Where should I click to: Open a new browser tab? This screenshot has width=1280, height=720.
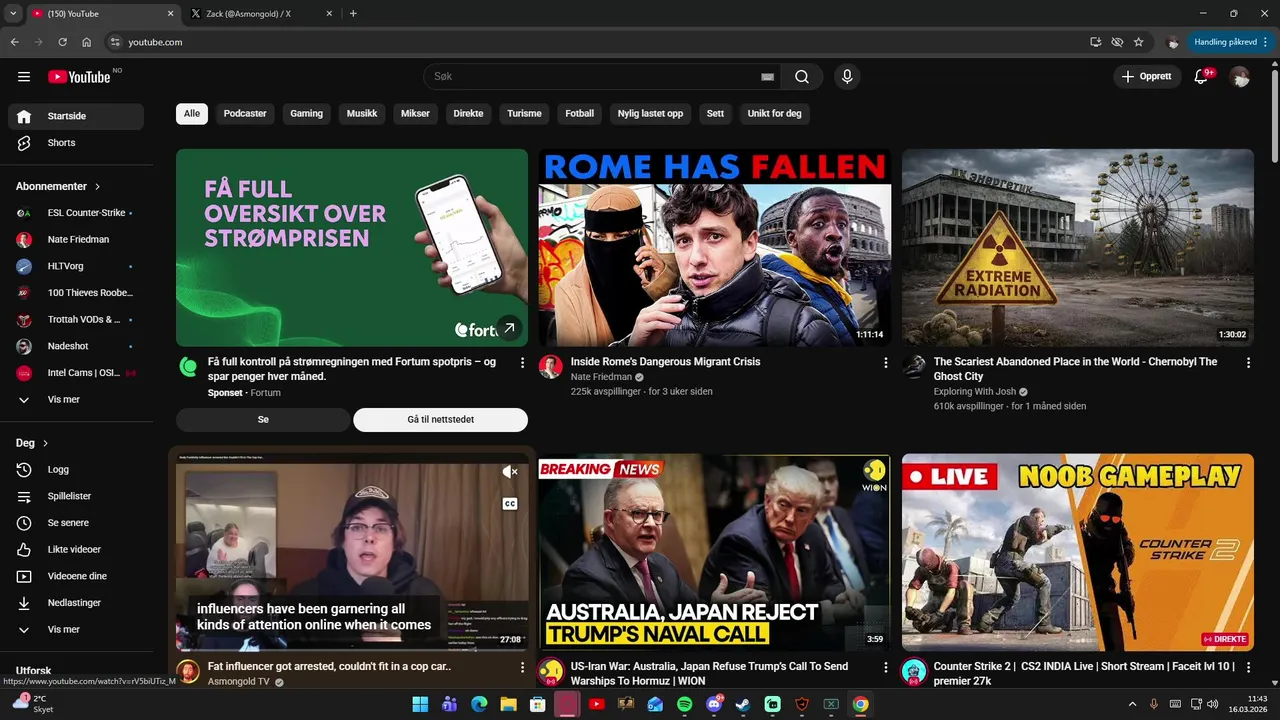pyautogui.click(x=353, y=14)
